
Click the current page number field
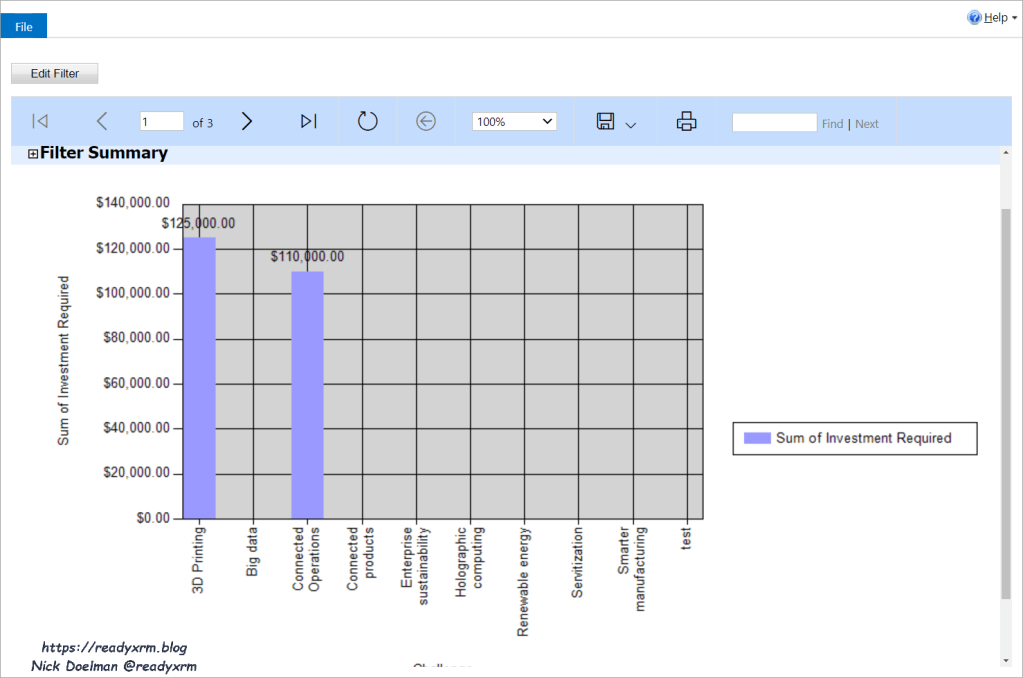161,122
